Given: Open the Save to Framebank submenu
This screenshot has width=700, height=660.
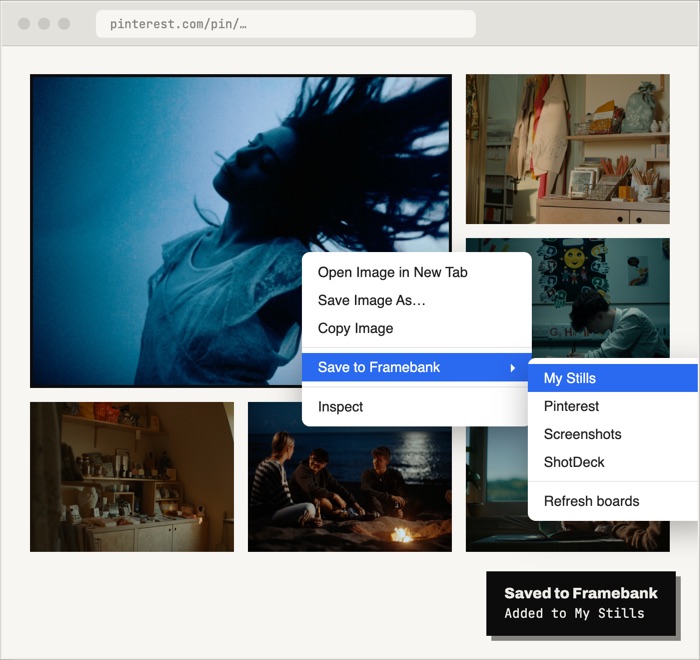Looking at the screenshot, I should [417, 367].
